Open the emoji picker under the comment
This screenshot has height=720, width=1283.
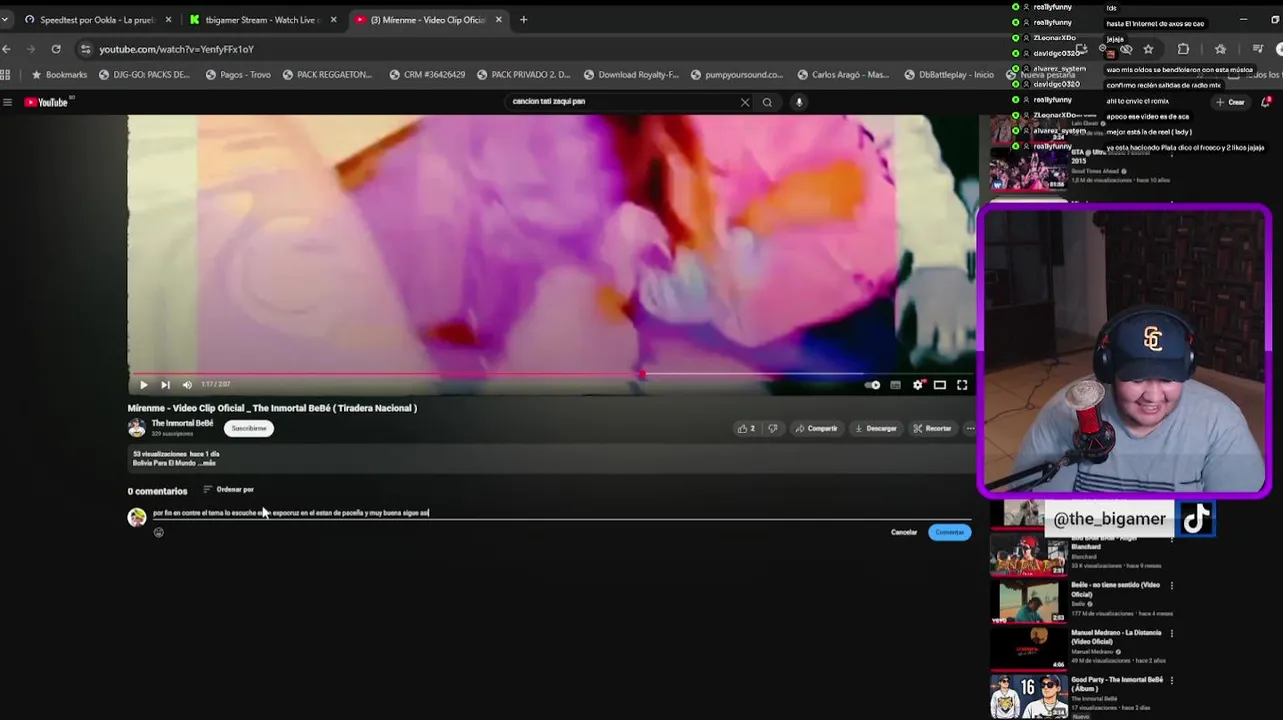click(x=158, y=532)
